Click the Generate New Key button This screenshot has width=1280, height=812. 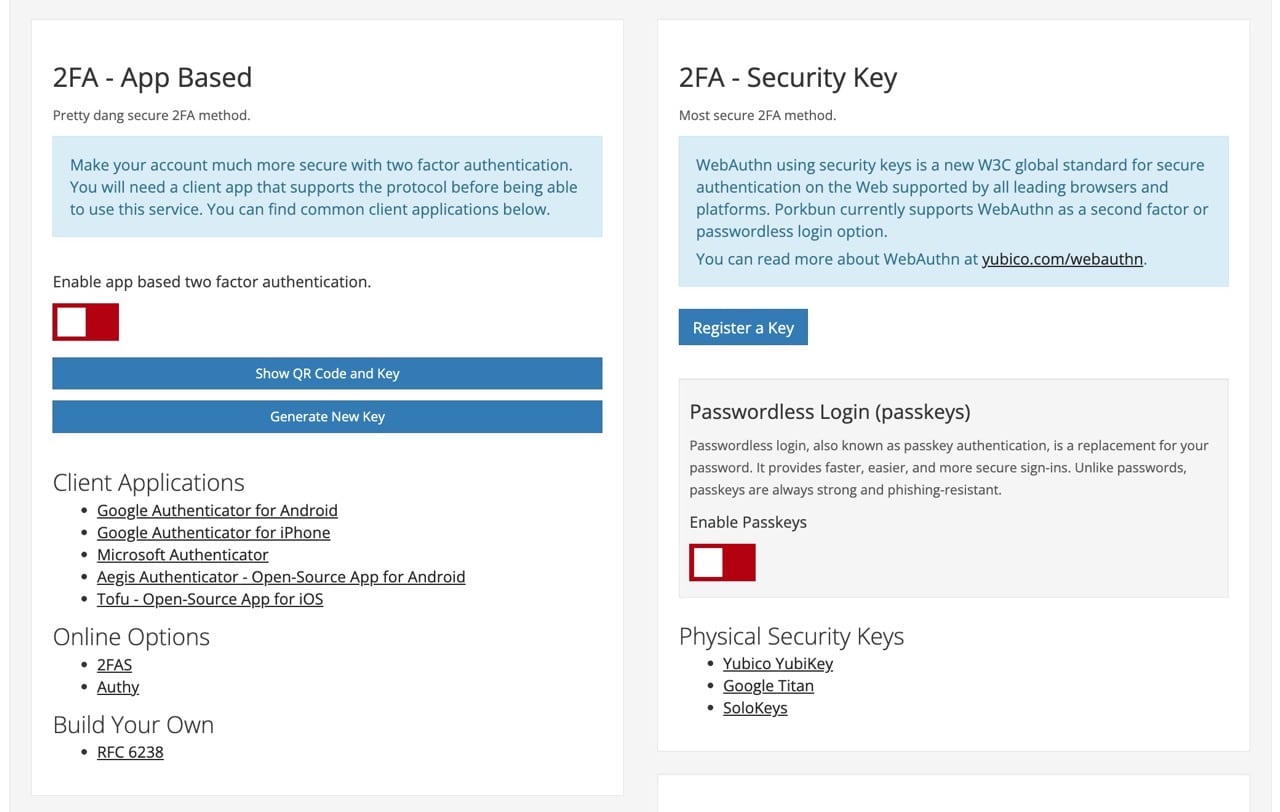click(327, 417)
